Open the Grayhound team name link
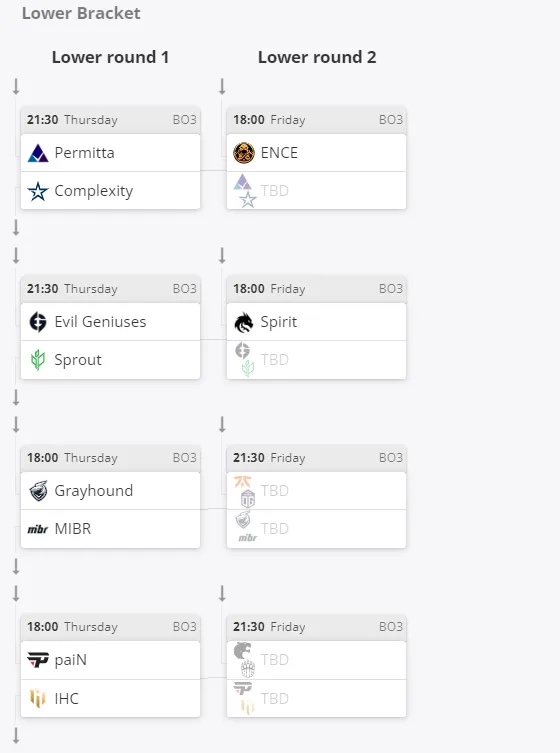Image resolution: width=560 pixels, height=753 pixels. coord(94,491)
